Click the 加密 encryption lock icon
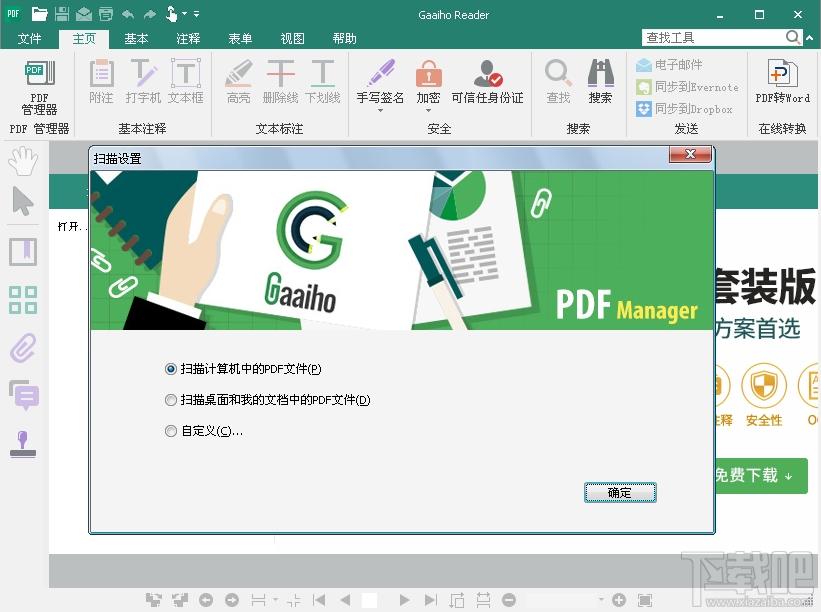This screenshot has width=821, height=612. 428,73
